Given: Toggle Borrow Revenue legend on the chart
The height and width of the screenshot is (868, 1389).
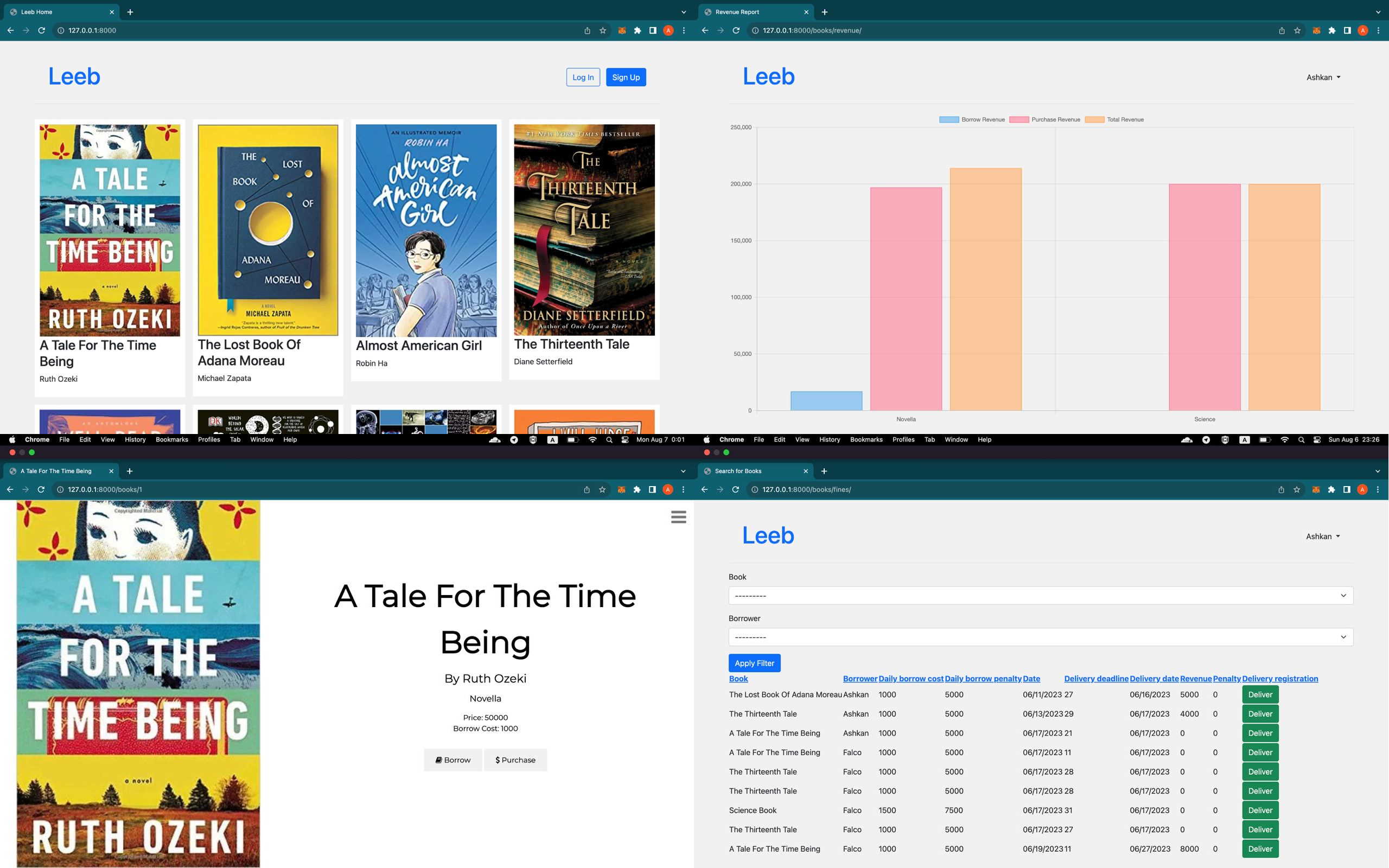Looking at the screenshot, I should coord(972,119).
